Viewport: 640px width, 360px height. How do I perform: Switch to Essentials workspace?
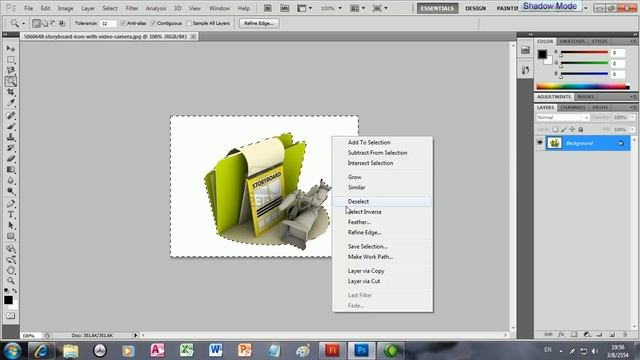coord(437,8)
